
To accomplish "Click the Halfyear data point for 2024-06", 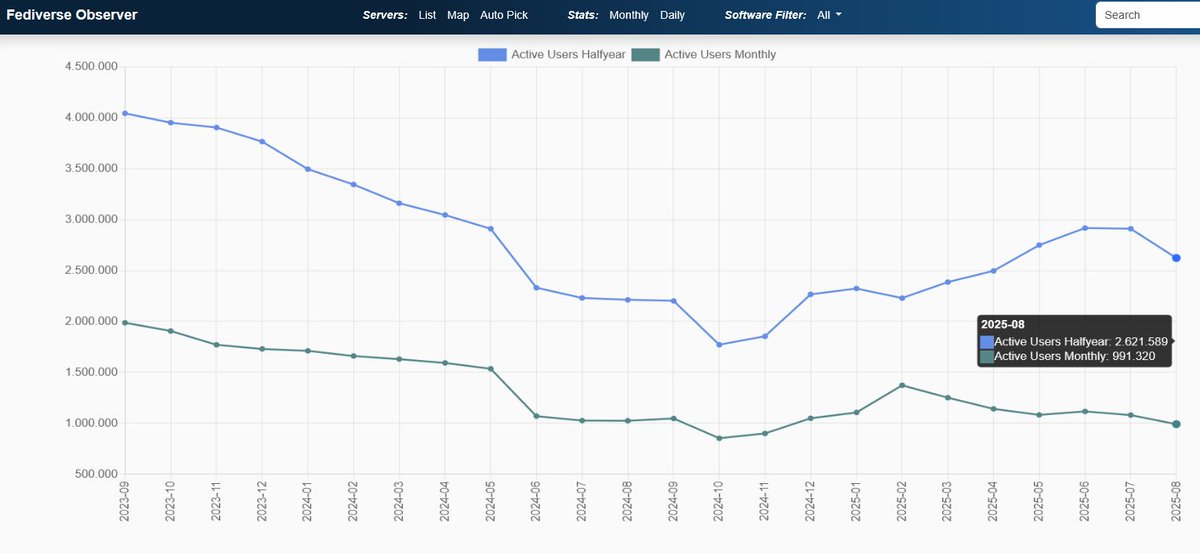I will [536, 288].
